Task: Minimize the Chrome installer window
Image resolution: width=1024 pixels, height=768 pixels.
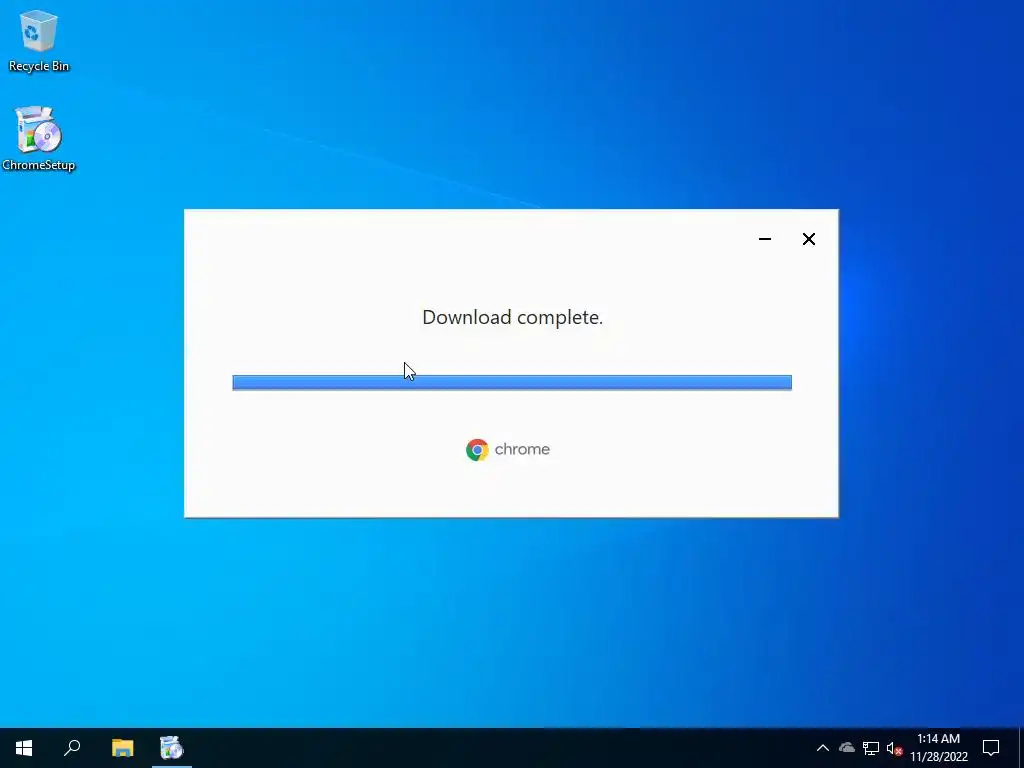Action: click(765, 239)
